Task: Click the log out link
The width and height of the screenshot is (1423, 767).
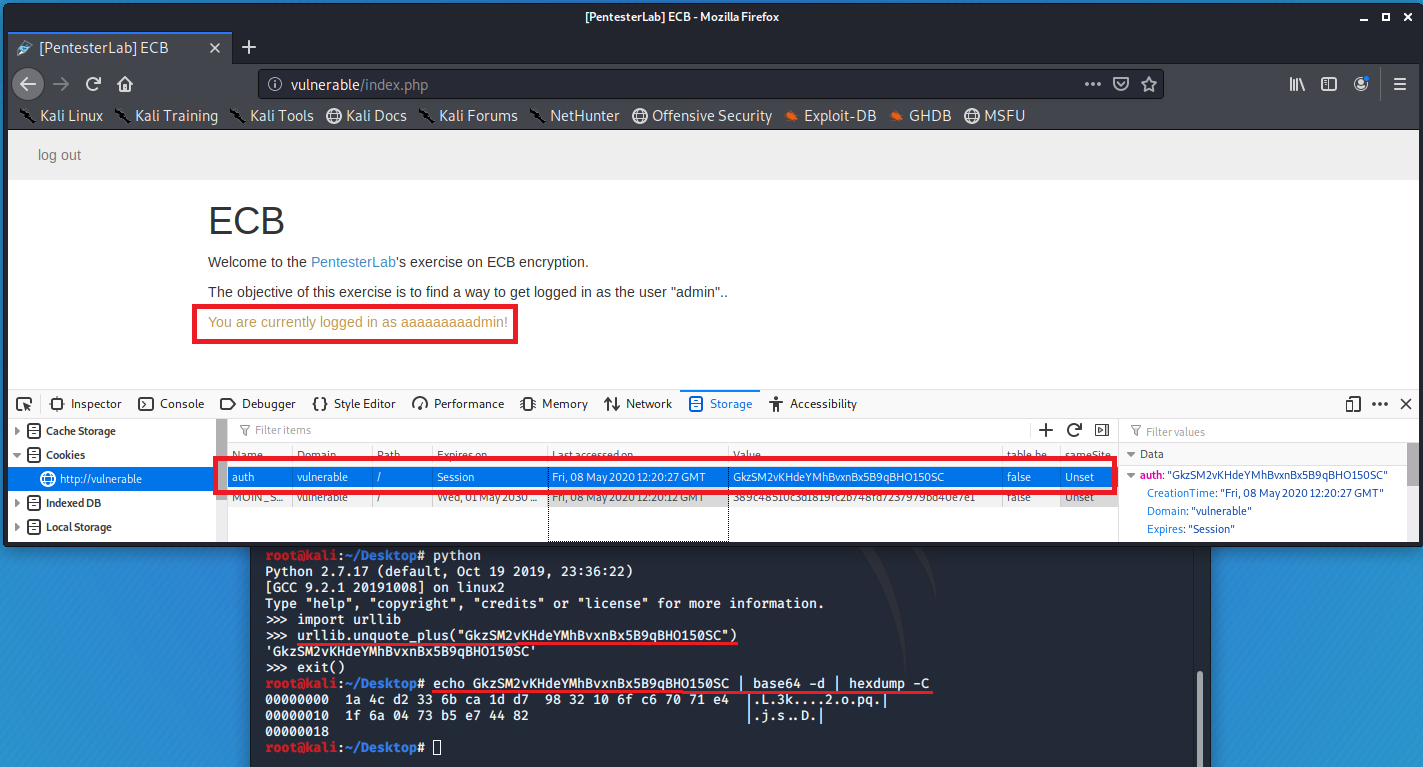Action: coord(59,155)
